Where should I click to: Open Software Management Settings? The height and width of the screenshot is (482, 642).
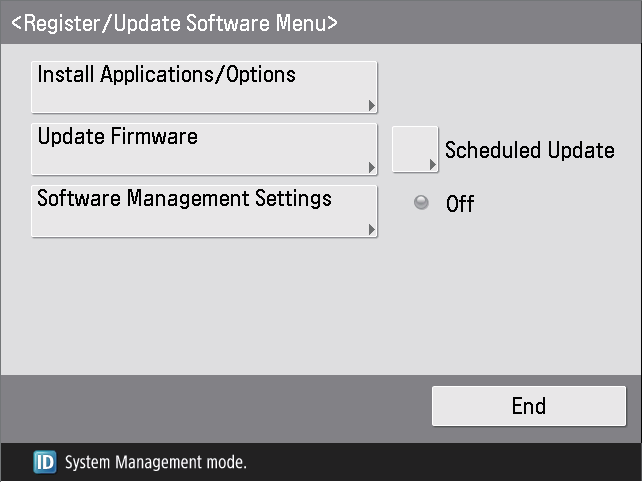click(x=204, y=211)
